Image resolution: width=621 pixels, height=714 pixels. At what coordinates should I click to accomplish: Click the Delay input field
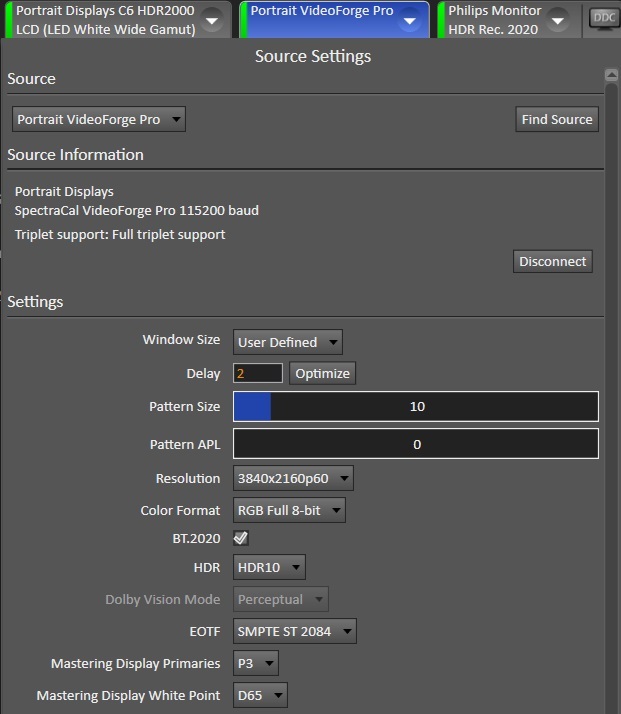pyautogui.click(x=258, y=373)
